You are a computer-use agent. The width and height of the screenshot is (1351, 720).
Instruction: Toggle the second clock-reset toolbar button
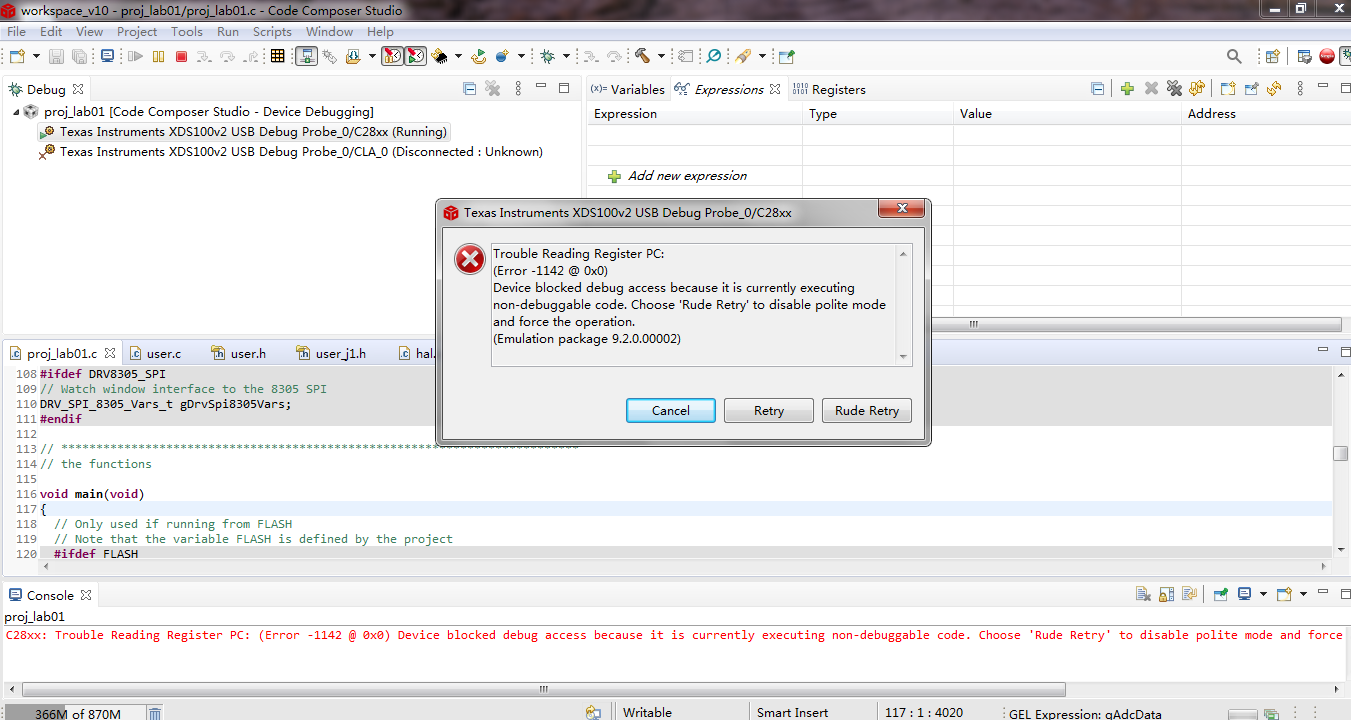tap(416, 57)
